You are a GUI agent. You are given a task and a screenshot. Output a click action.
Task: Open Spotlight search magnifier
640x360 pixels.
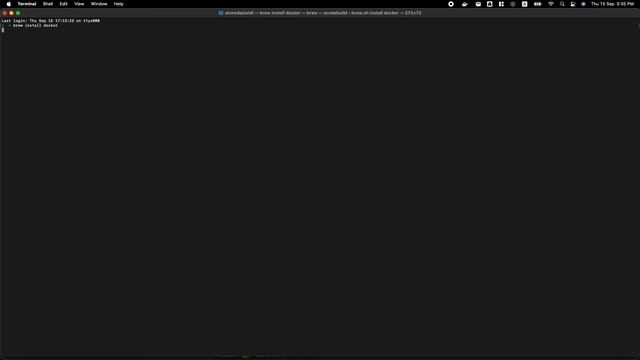pyautogui.click(x=562, y=4)
